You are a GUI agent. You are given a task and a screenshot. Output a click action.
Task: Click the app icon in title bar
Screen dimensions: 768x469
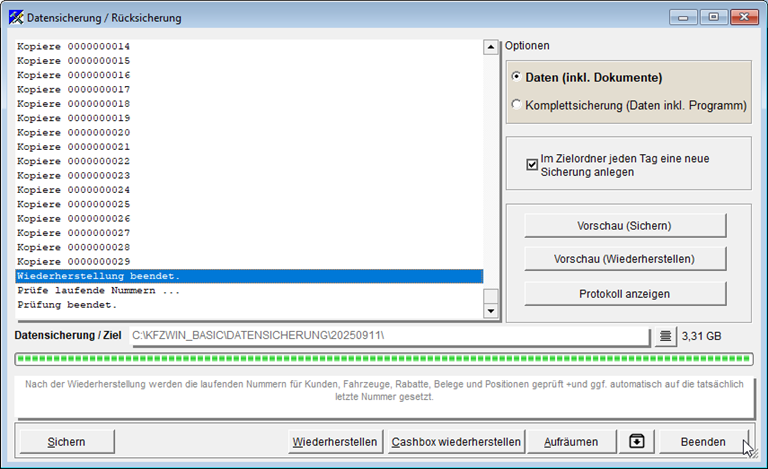(x=16, y=18)
